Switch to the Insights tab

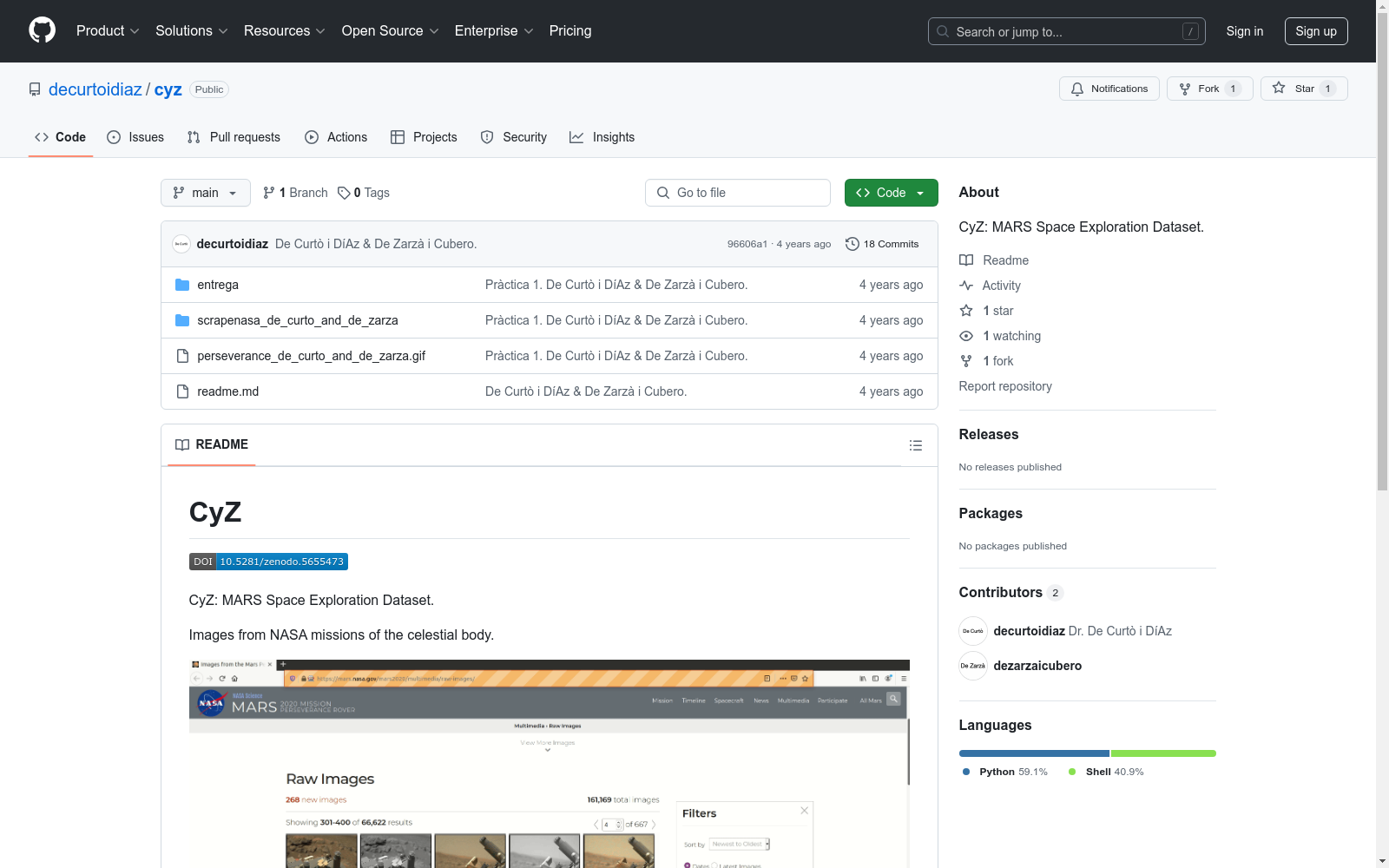tap(602, 137)
